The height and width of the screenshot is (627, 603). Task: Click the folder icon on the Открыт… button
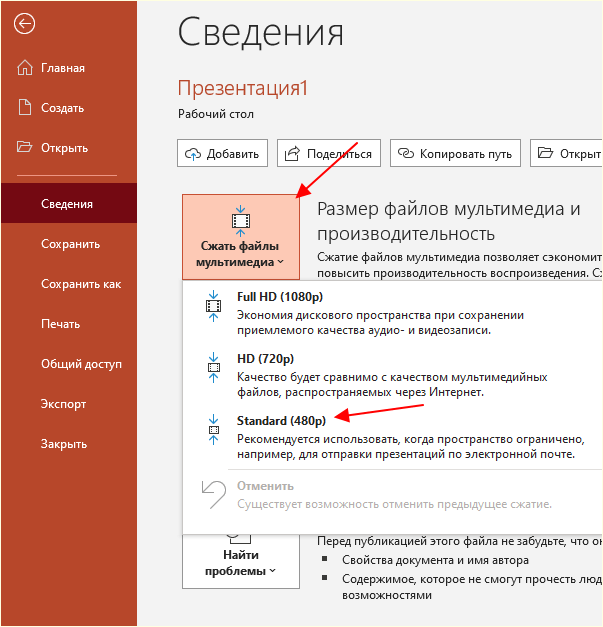click(545, 153)
